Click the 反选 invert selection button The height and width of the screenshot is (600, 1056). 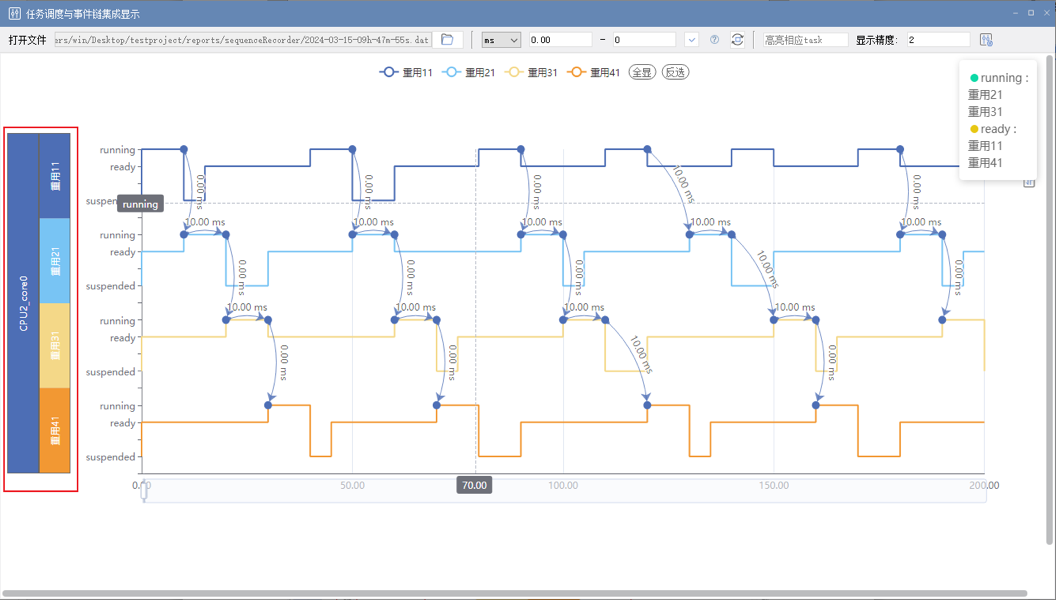[x=676, y=72]
